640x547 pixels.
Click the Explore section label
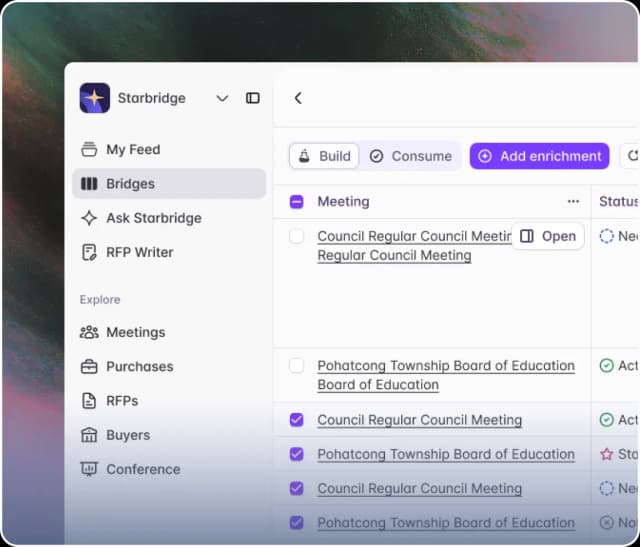[100, 300]
